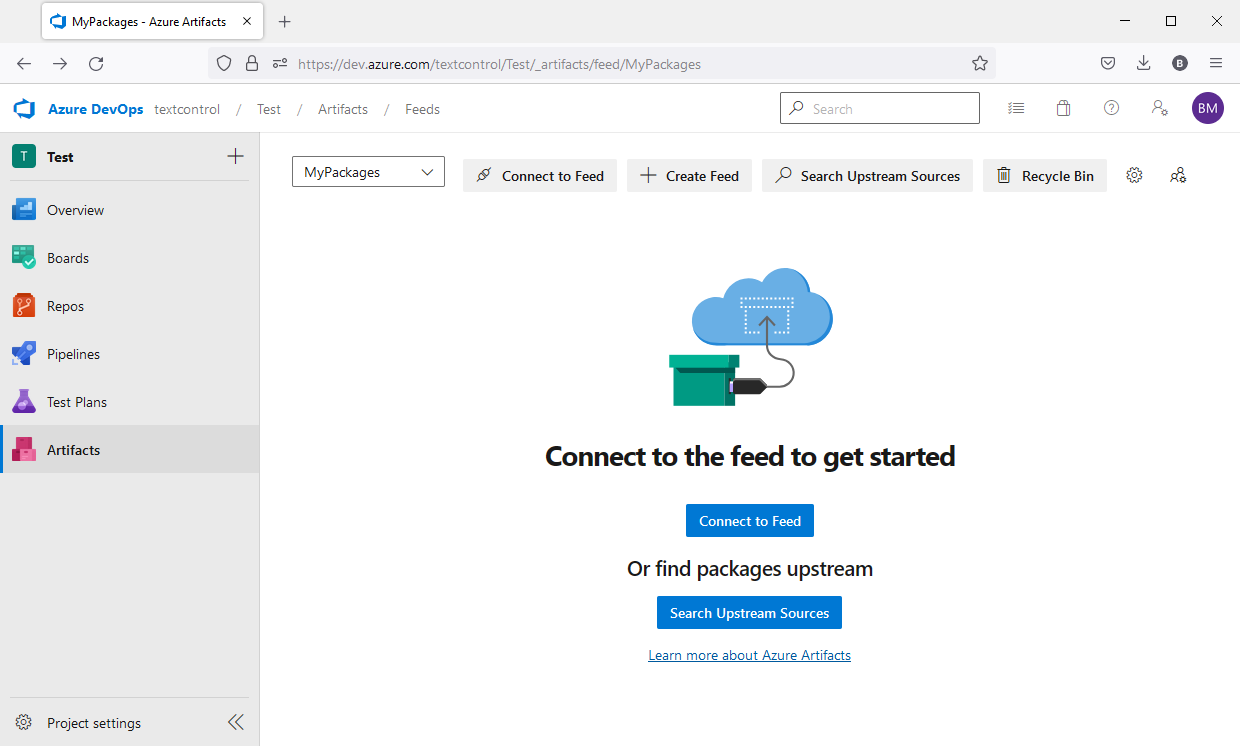
Task: Open the Overview section of the project
Action: coord(75,209)
